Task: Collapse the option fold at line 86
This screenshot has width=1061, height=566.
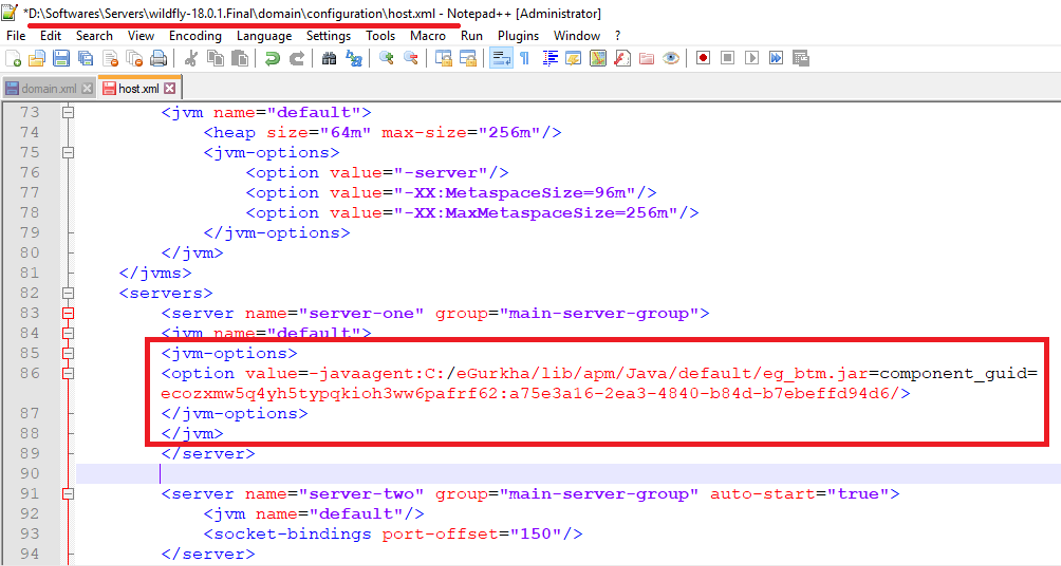Action: click(68, 373)
